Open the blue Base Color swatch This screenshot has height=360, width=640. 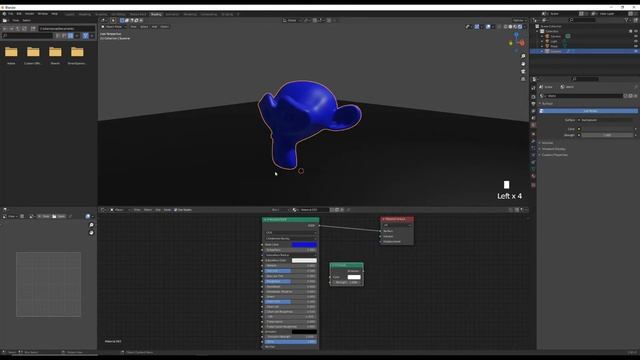pos(304,244)
